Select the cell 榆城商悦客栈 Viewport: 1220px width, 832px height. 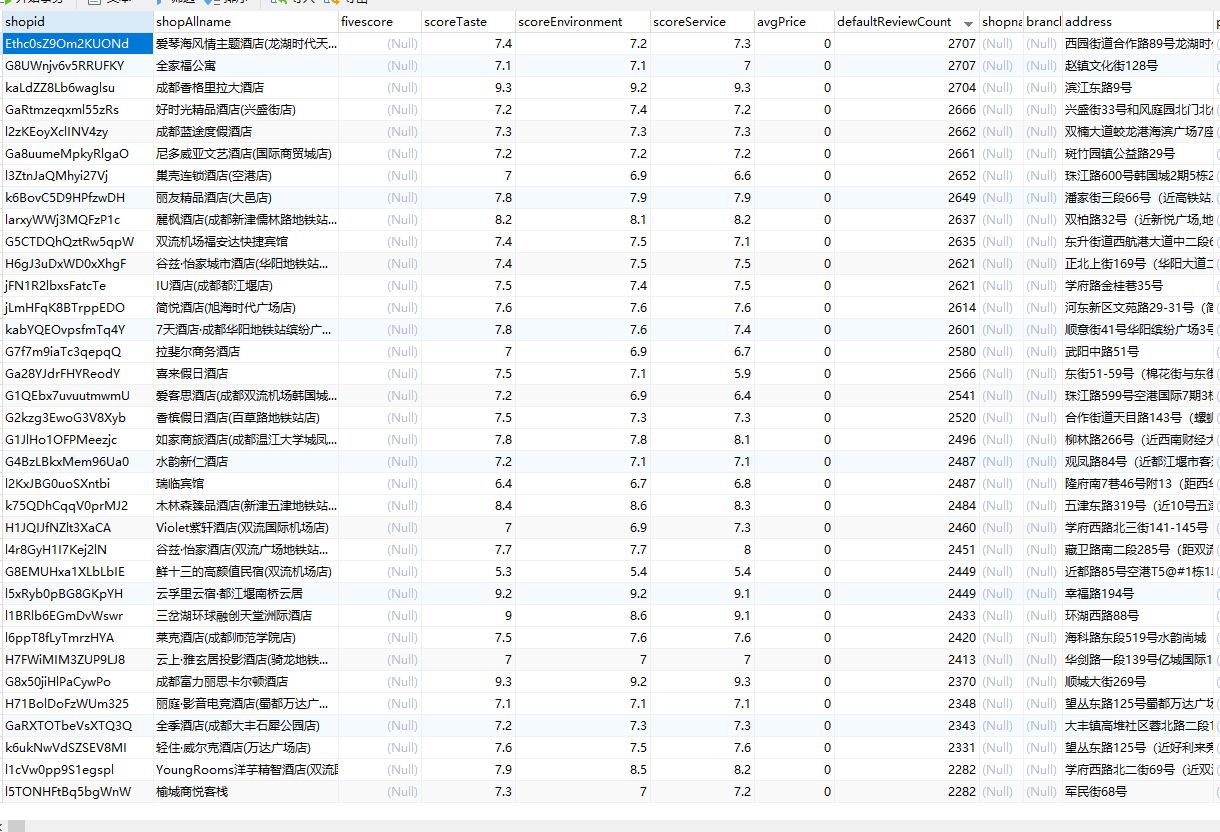[245, 792]
